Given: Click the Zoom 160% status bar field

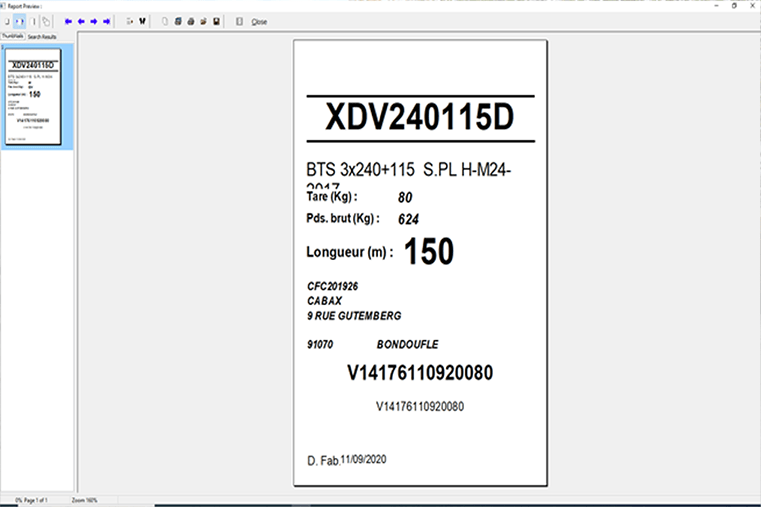Looking at the screenshot, I should pos(83,499).
